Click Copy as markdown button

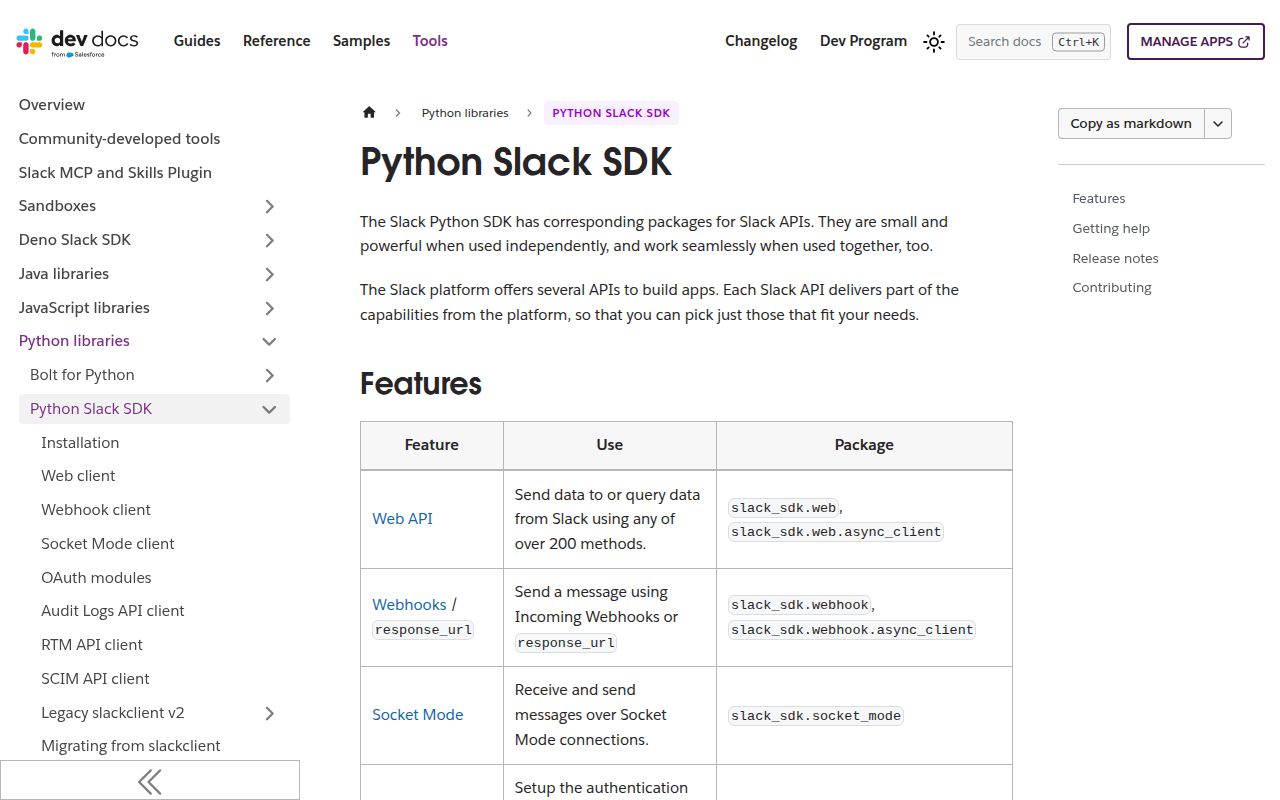coord(1131,124)
